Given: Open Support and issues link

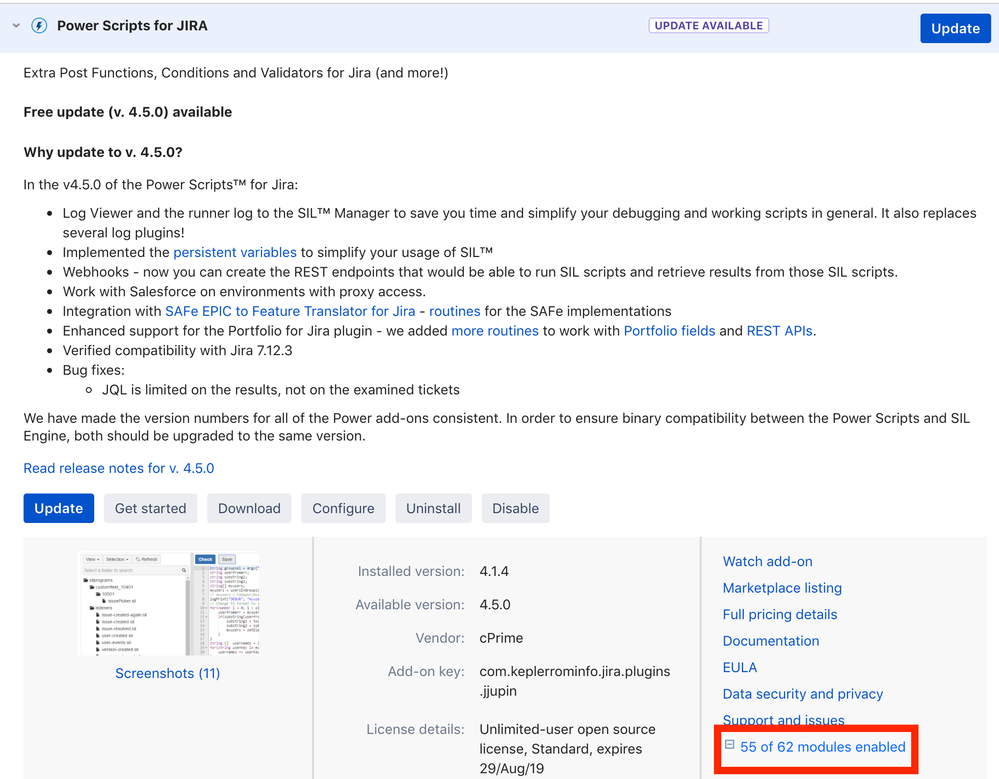Looking at the screenshot, I should [x=783, y=720].
